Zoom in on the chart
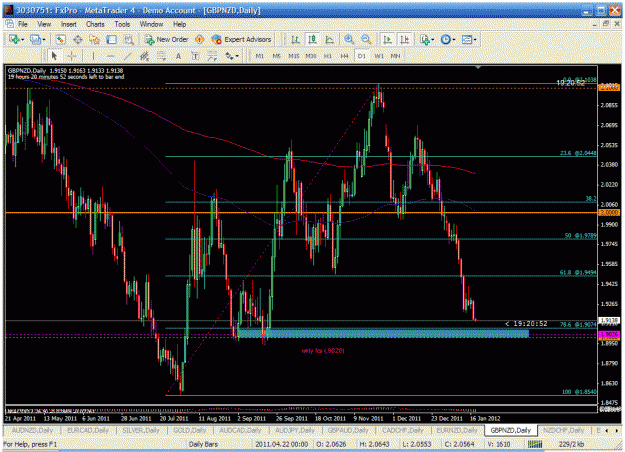This screenshot has width=625, height=452. 349,39
